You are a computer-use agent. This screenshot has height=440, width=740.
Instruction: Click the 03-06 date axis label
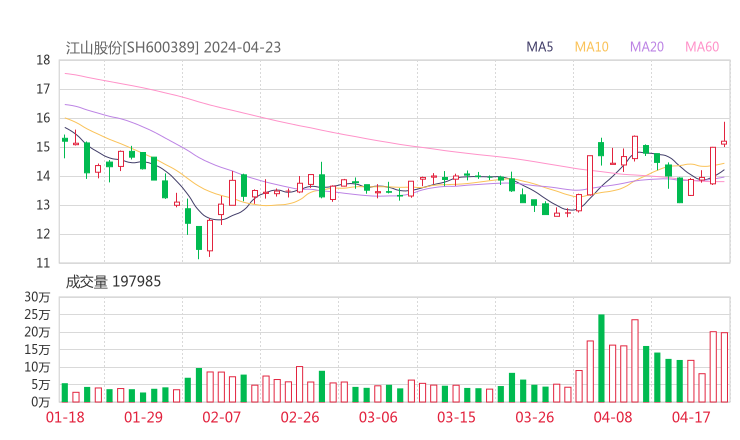pyautogui.click(x=378, y=417)
